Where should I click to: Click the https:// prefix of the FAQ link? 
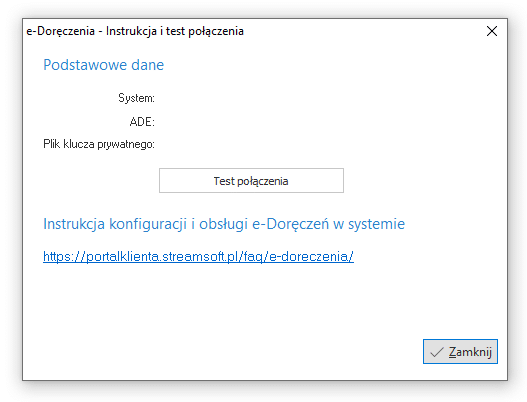[65, 256]
